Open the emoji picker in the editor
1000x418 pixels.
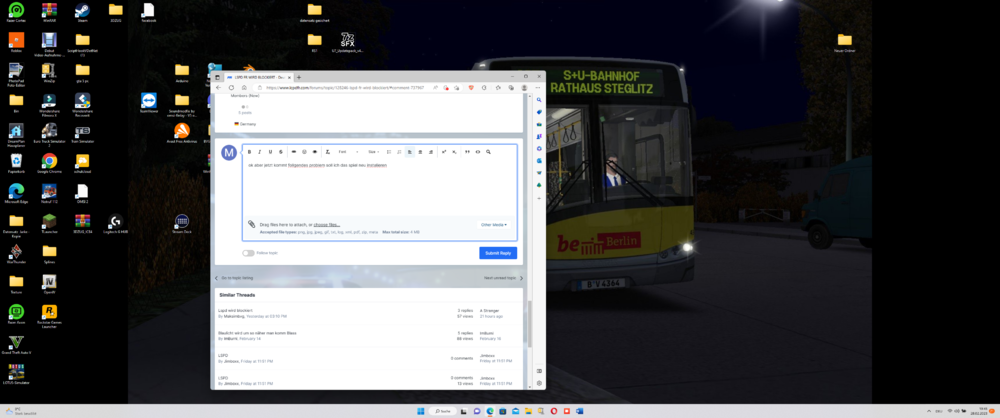(x=304, y=152)
